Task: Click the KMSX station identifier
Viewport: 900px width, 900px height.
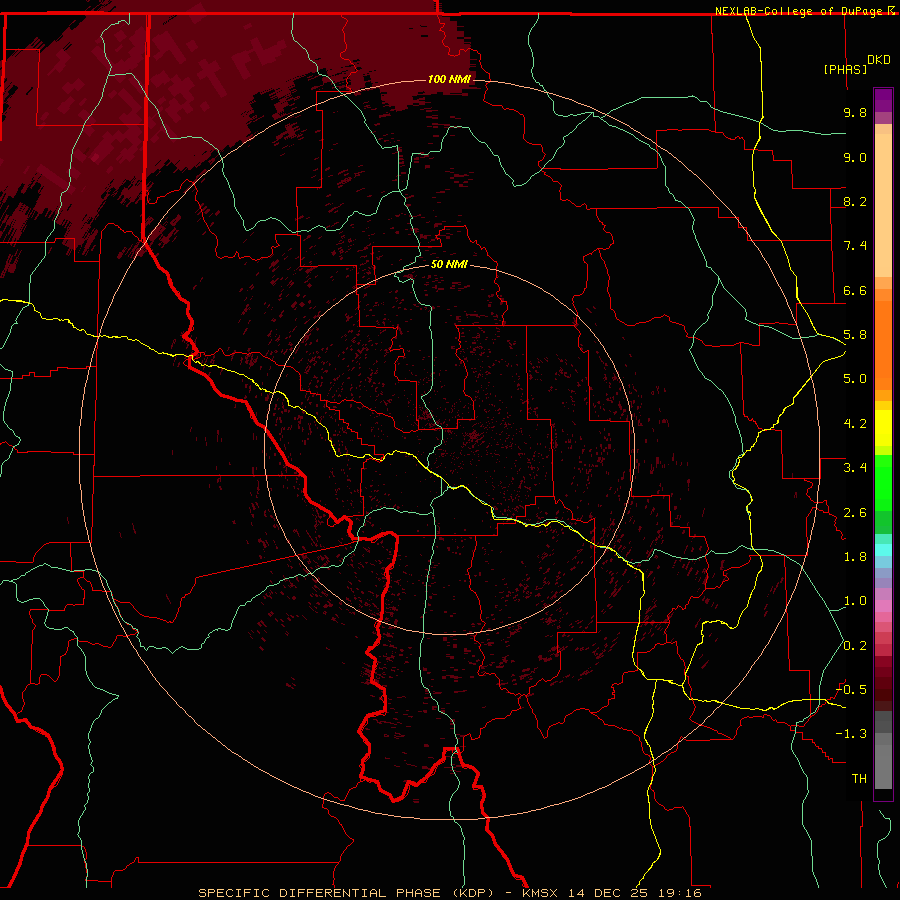Action: [540, 893]
